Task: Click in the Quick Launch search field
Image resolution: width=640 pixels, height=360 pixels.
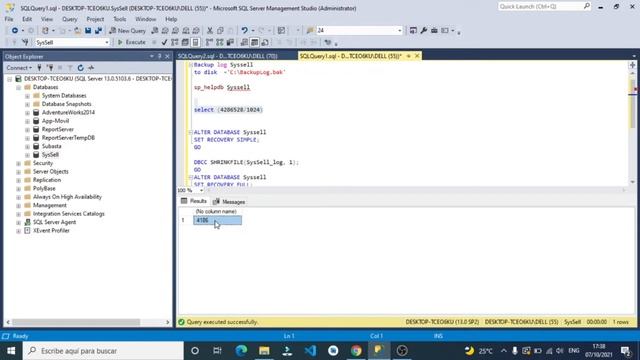Action: pos(540,6)
